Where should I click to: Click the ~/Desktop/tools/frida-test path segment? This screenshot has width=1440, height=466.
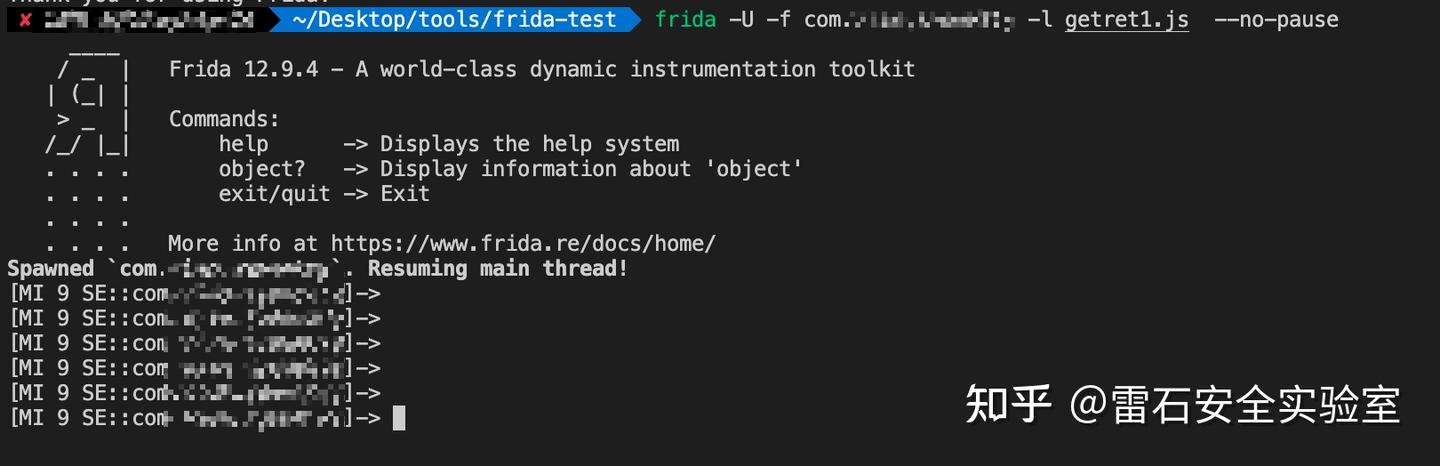[x=454, y=20]
